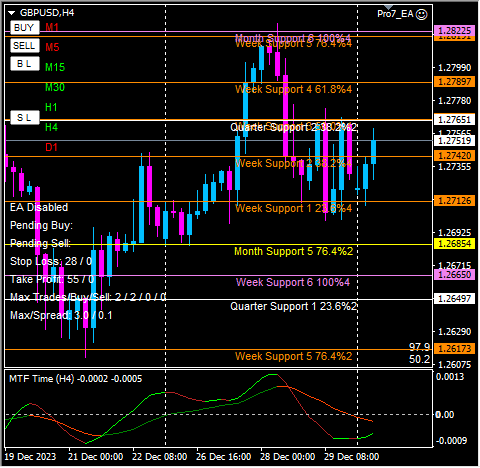480x468 pixels.
Task: Click the S L button
Action: [x=25, y=118]
